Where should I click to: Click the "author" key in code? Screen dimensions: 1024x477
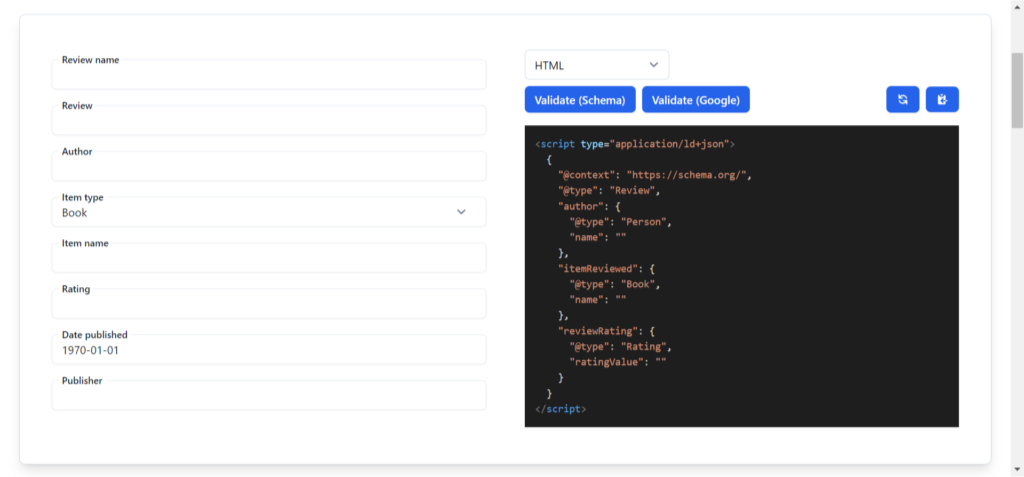(580, 206)
